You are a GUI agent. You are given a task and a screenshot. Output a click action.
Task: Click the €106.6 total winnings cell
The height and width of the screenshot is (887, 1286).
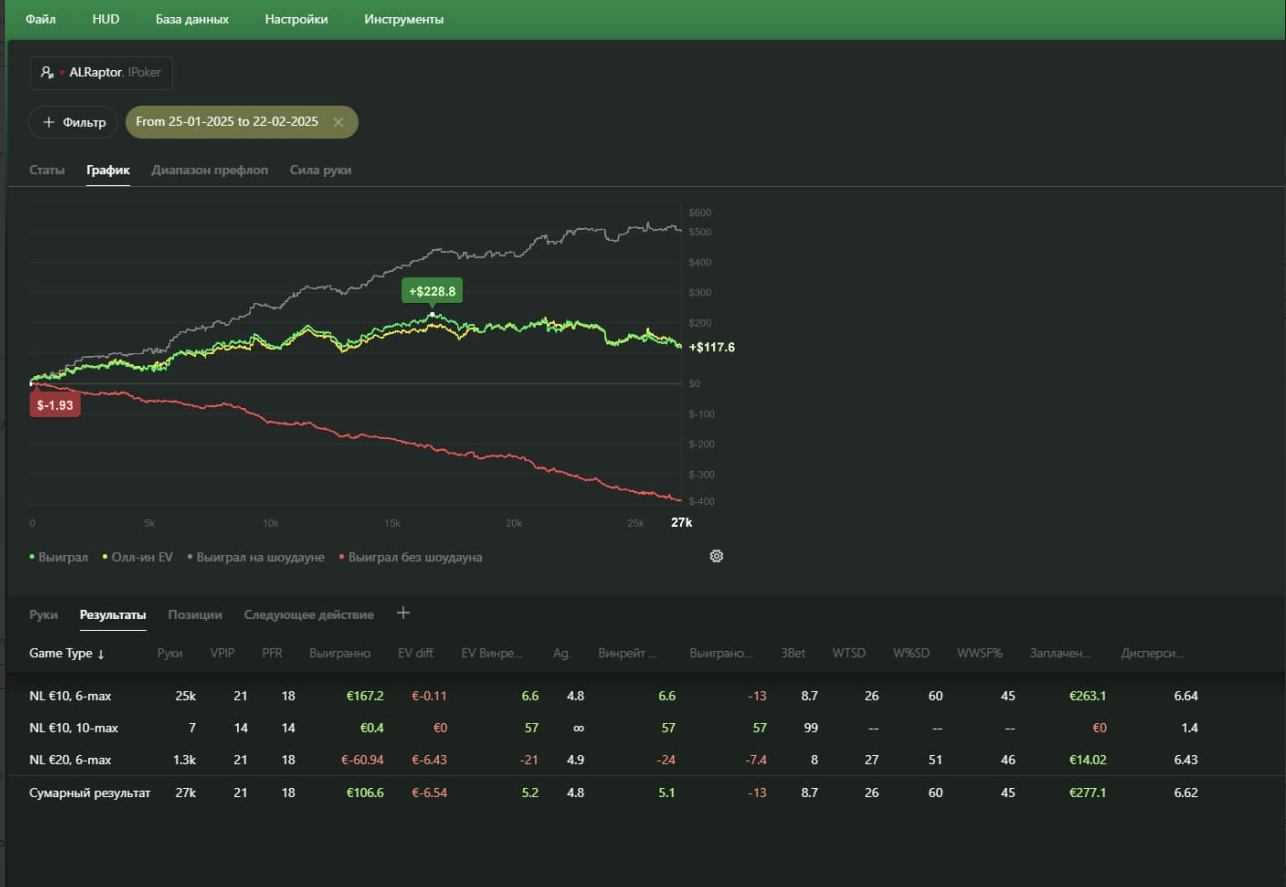(x=366, y=793)
